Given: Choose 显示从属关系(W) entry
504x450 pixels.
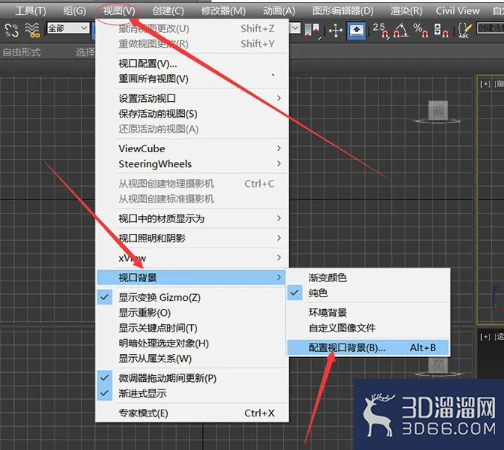Looking at the screenshot, I should point(192,359).
